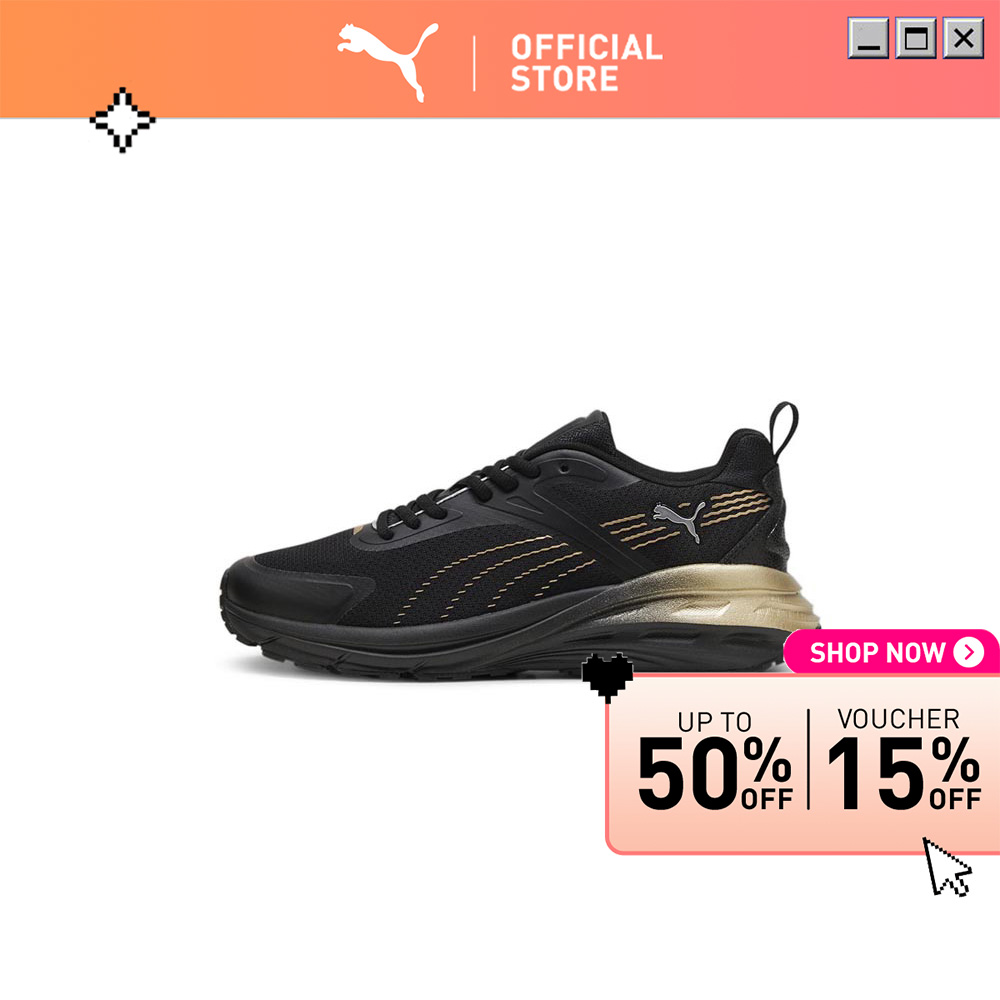Click the white Puma cat logo in header

click(388, 61)
